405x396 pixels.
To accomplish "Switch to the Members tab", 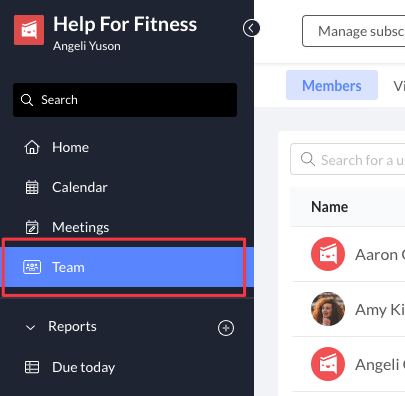I will pyautogui.click(x=332, y=85).
